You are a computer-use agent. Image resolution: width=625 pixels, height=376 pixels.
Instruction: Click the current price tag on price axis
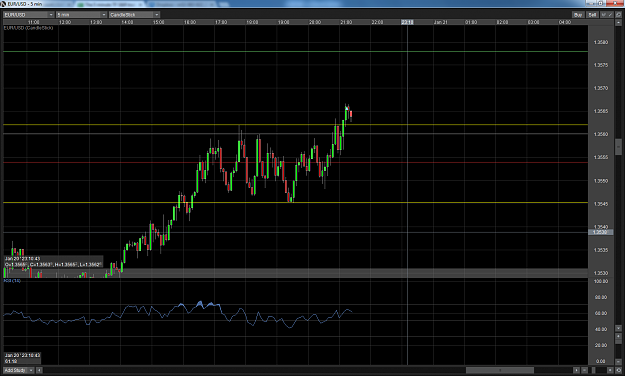600,232
